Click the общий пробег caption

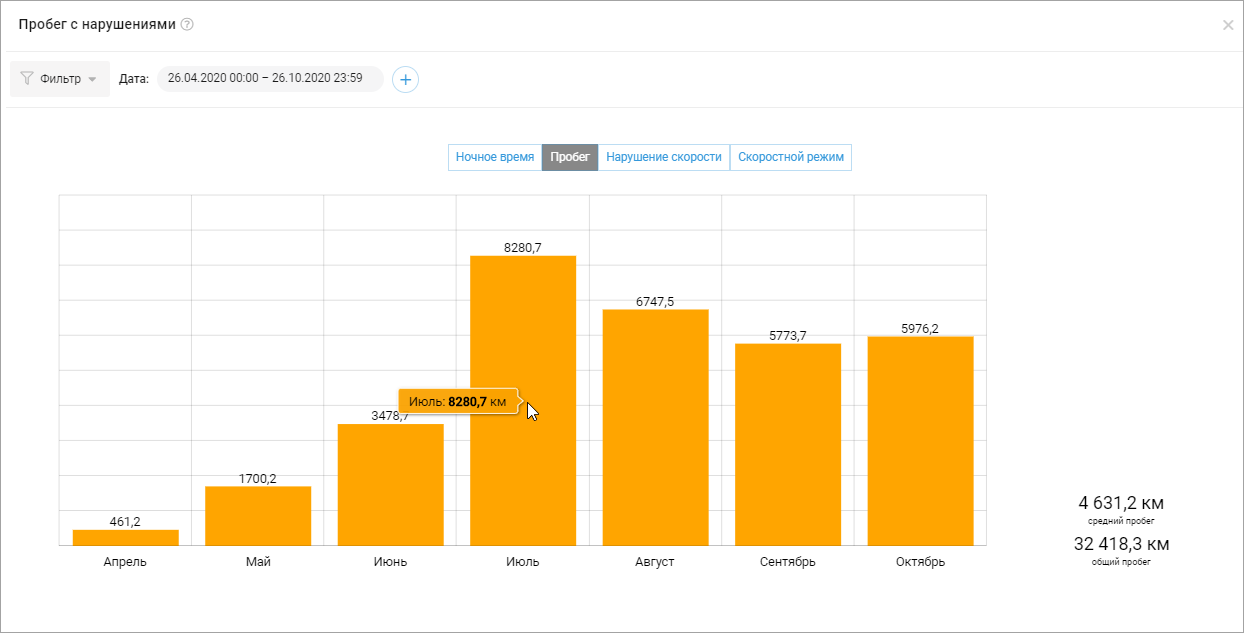click(1121, 562)
